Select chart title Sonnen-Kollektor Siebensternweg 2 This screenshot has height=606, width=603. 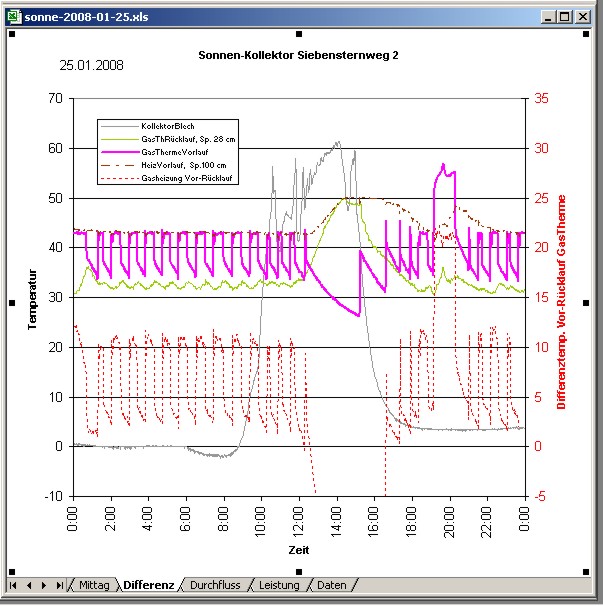click(x=298, y=55)
